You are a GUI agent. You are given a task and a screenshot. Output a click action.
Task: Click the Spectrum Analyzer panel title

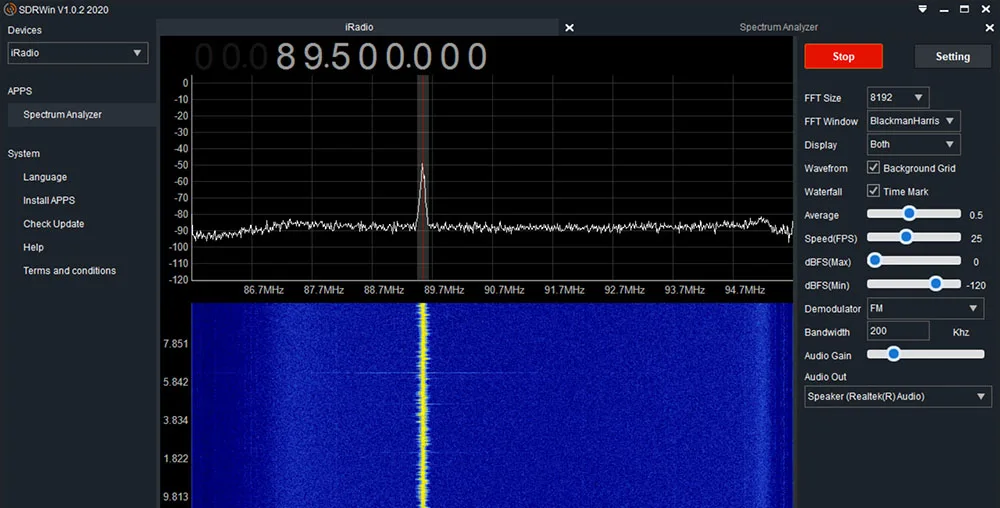pos(778,27)
